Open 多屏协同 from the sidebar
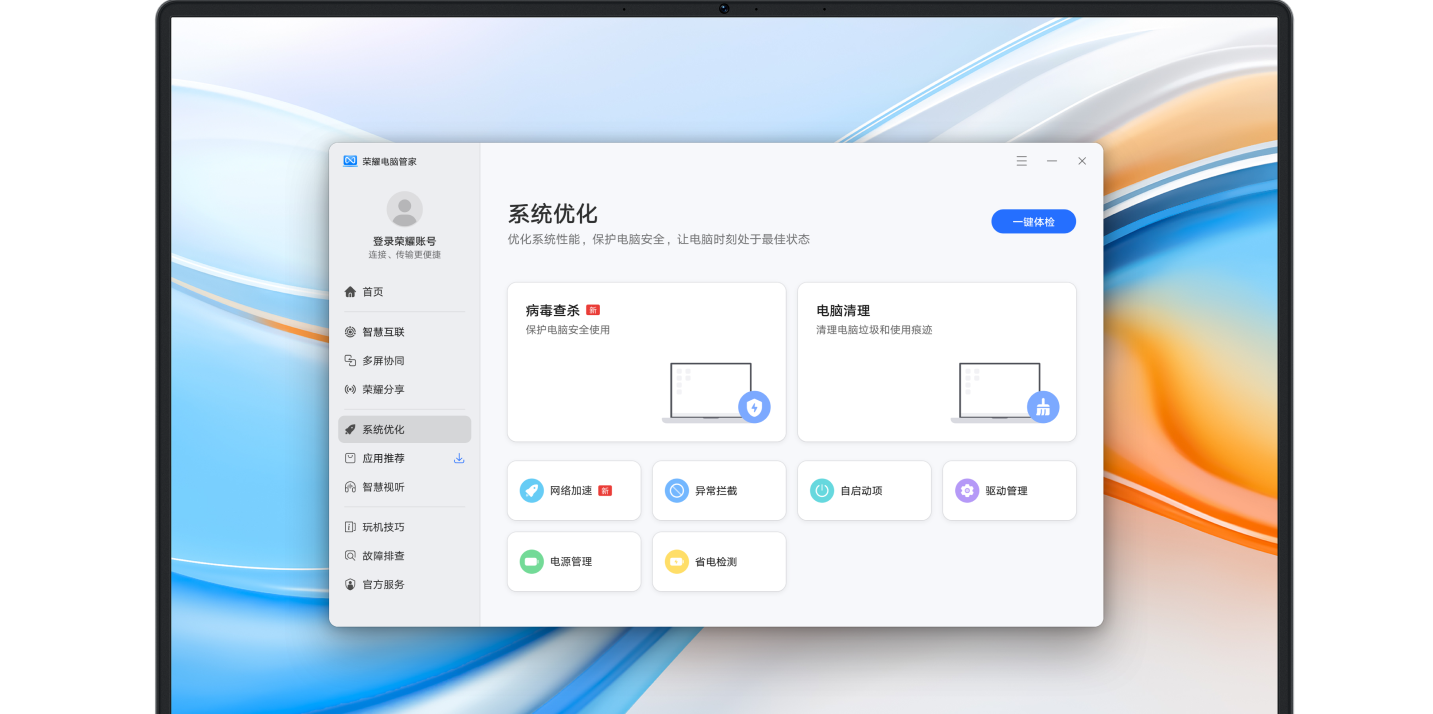 point(381,360)
